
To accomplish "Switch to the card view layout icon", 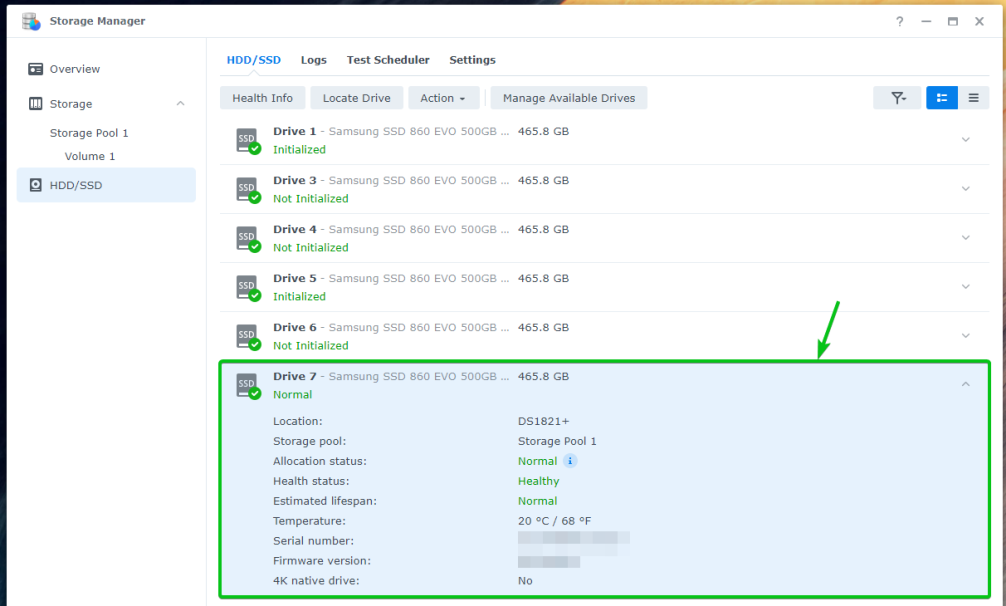I will coord(941,97).
